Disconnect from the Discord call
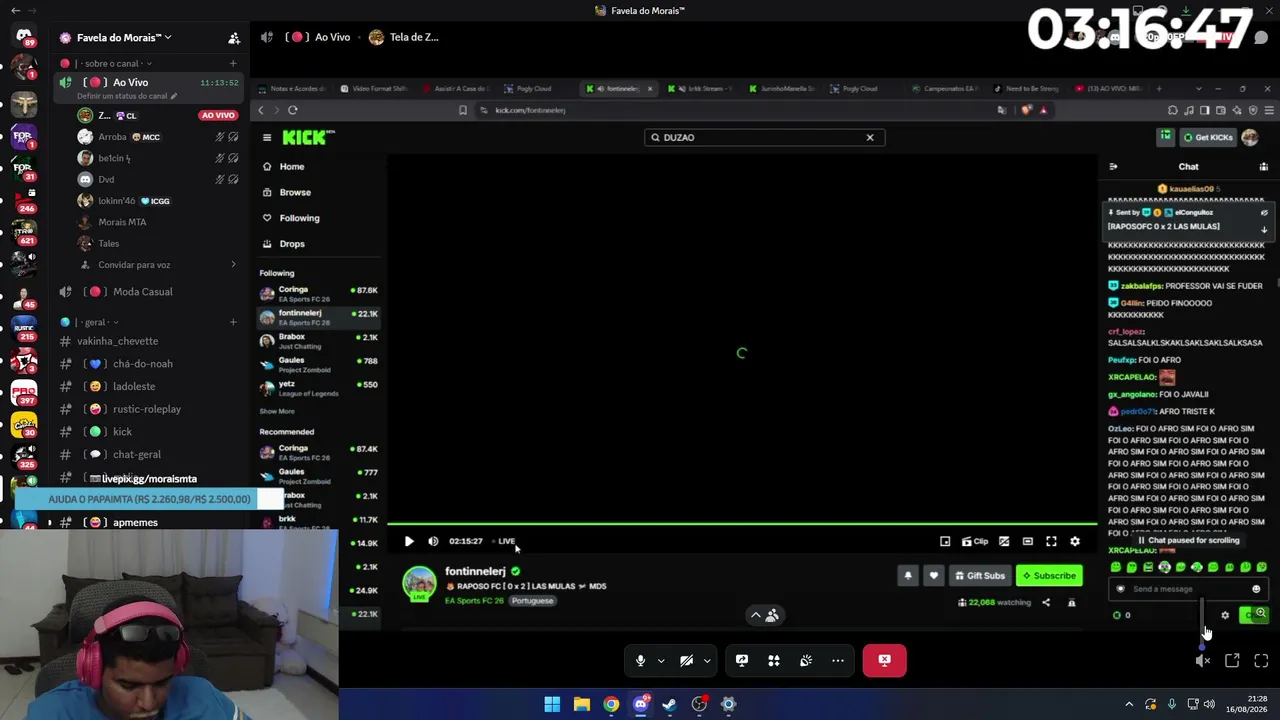Viewport: 1280px width, 720px height. tap(884, 661)
